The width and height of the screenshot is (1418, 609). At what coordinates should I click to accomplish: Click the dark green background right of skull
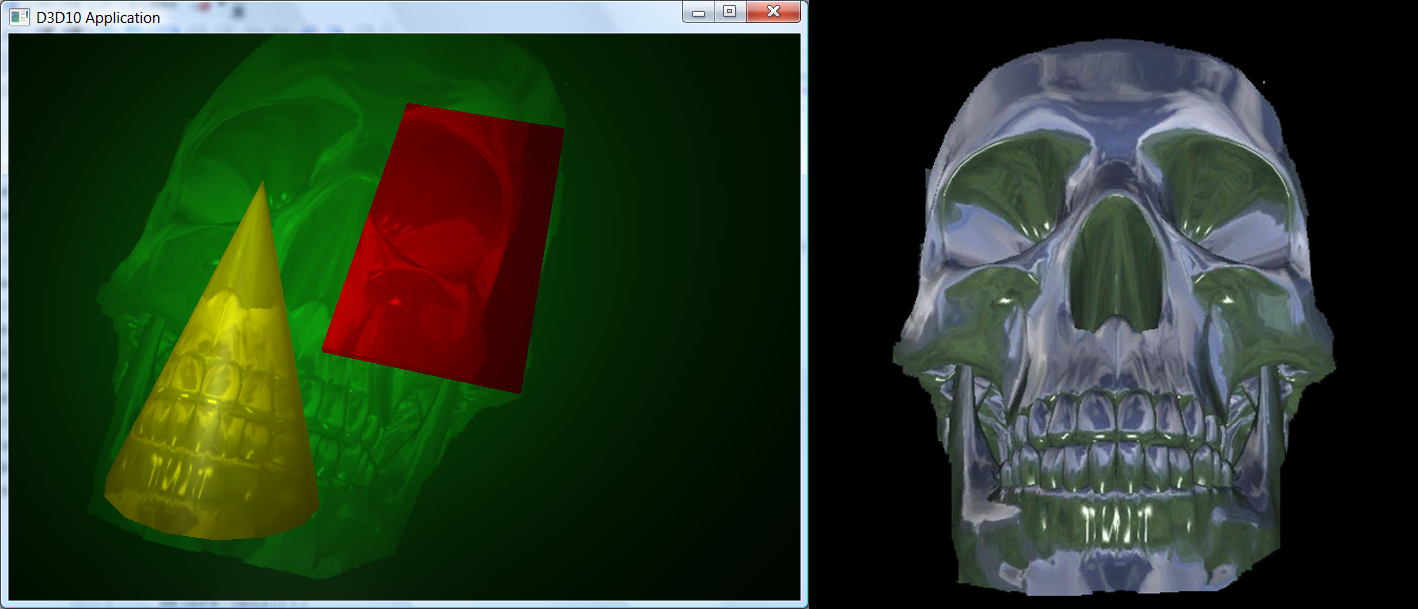(x=680, y=300)
